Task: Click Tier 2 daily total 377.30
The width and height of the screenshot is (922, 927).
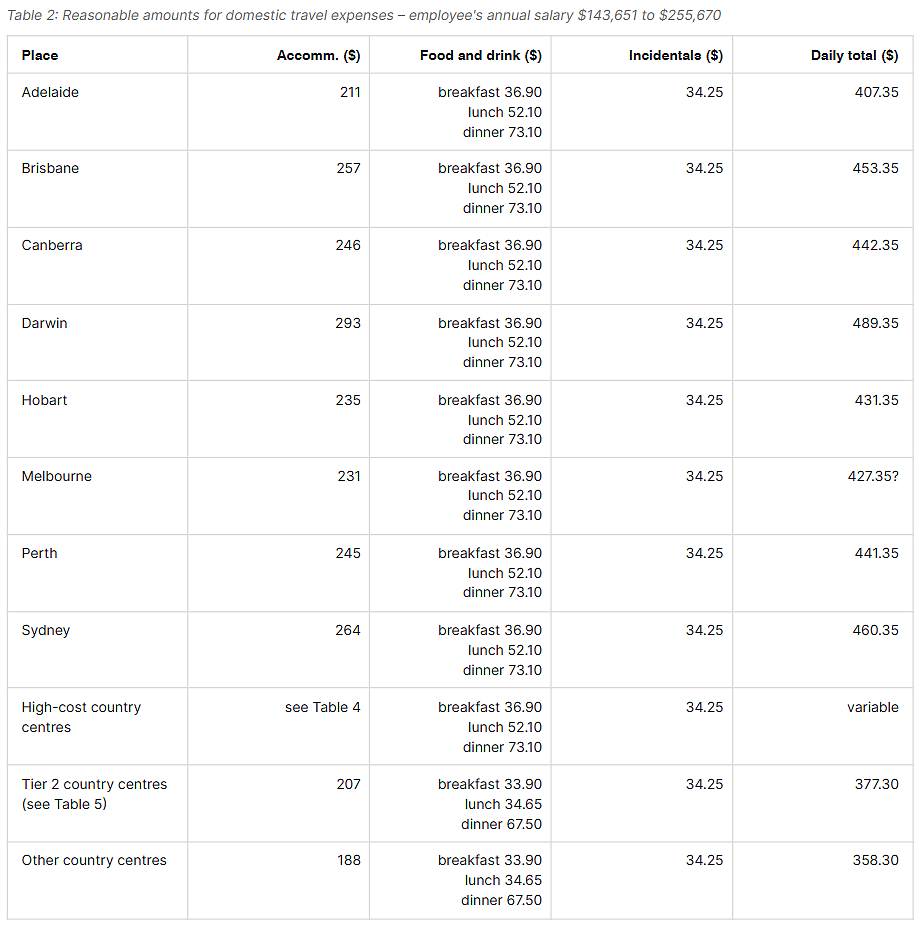Action: tap(876, 785)
